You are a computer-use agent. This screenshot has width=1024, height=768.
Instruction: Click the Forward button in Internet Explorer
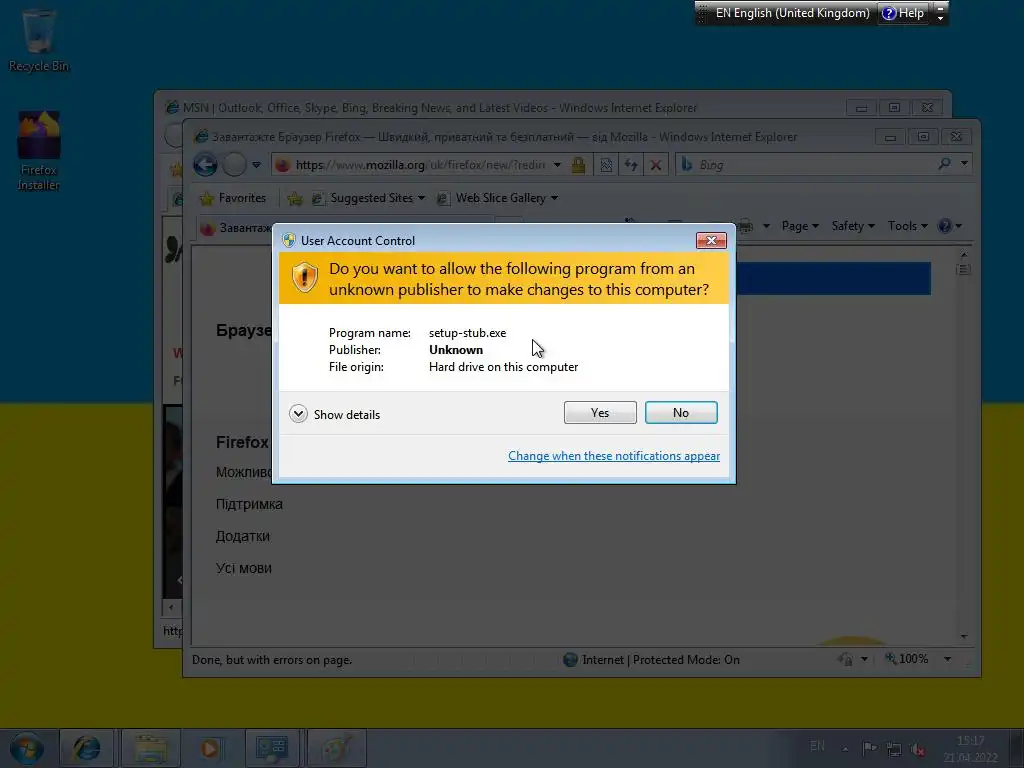pos(234,165)
